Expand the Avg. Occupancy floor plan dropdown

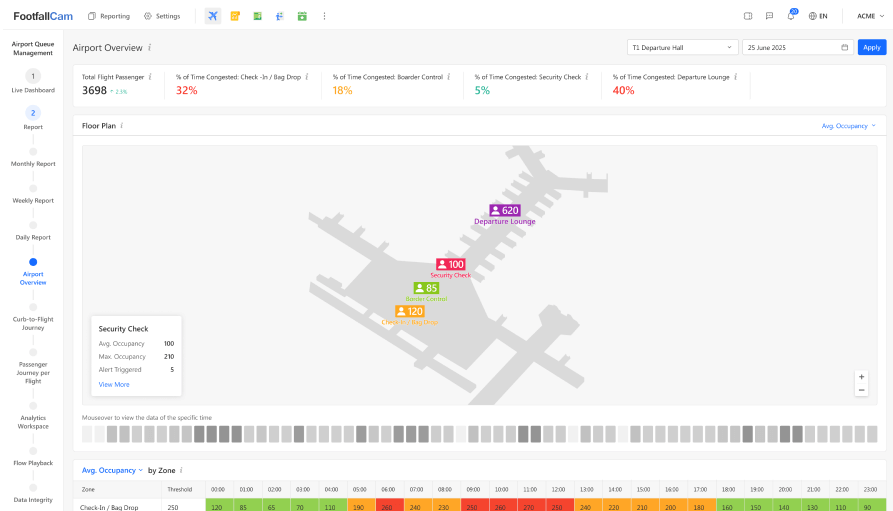point(848,126)
